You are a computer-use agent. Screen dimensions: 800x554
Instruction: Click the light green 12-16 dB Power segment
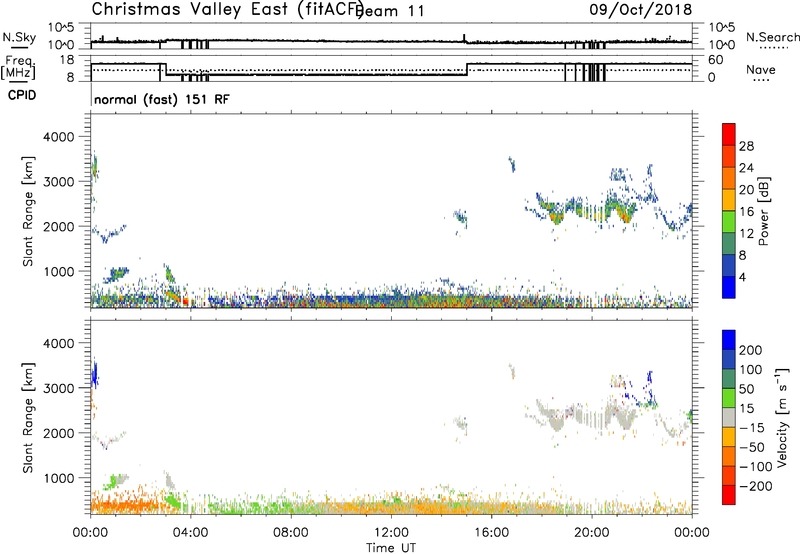pos(729,222)
